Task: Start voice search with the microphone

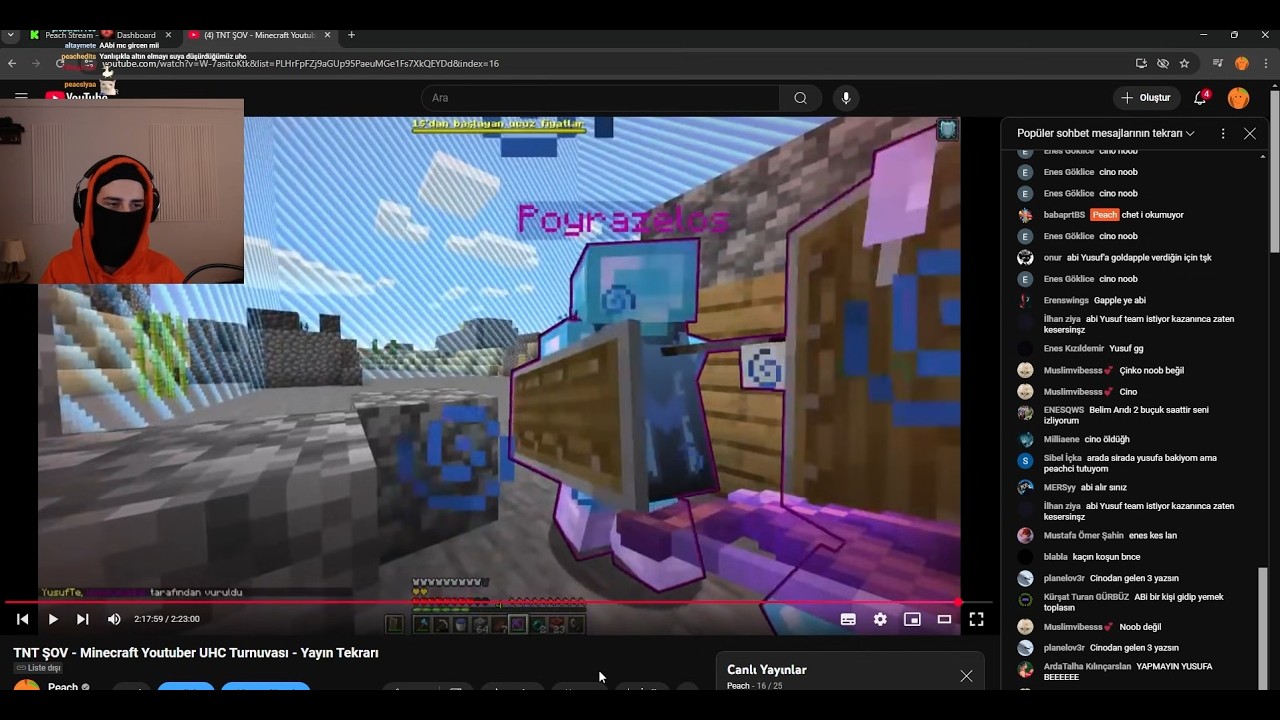Action: (x=846, y=98)
